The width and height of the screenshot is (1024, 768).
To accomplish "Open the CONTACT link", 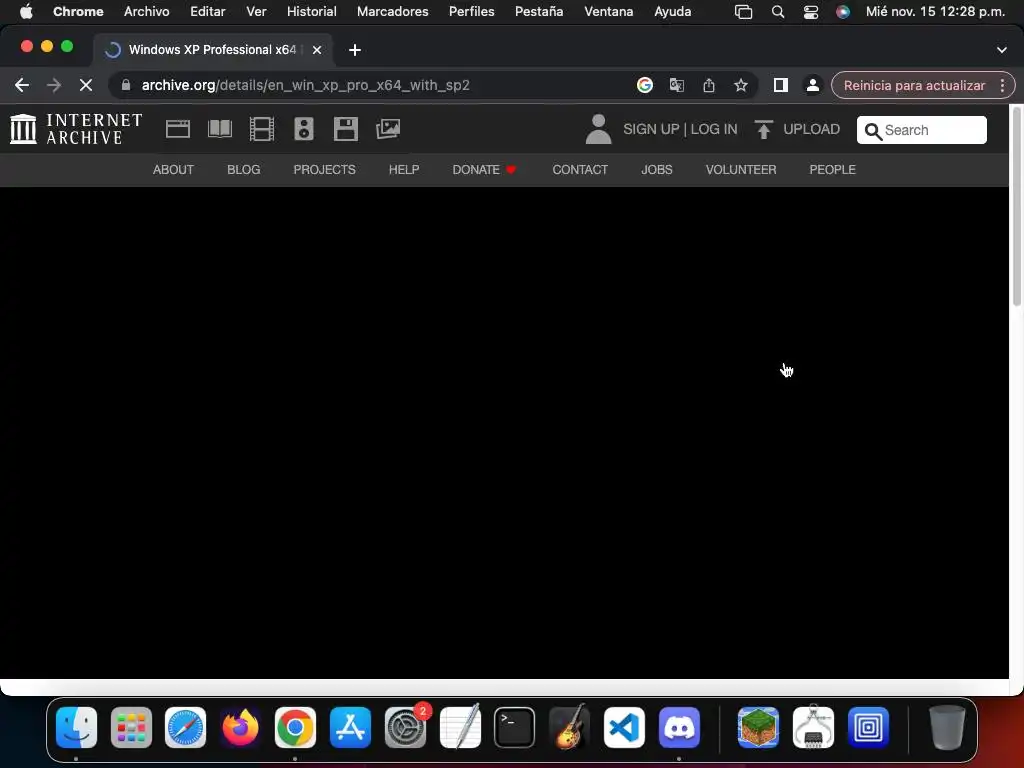I will point(580,170).
